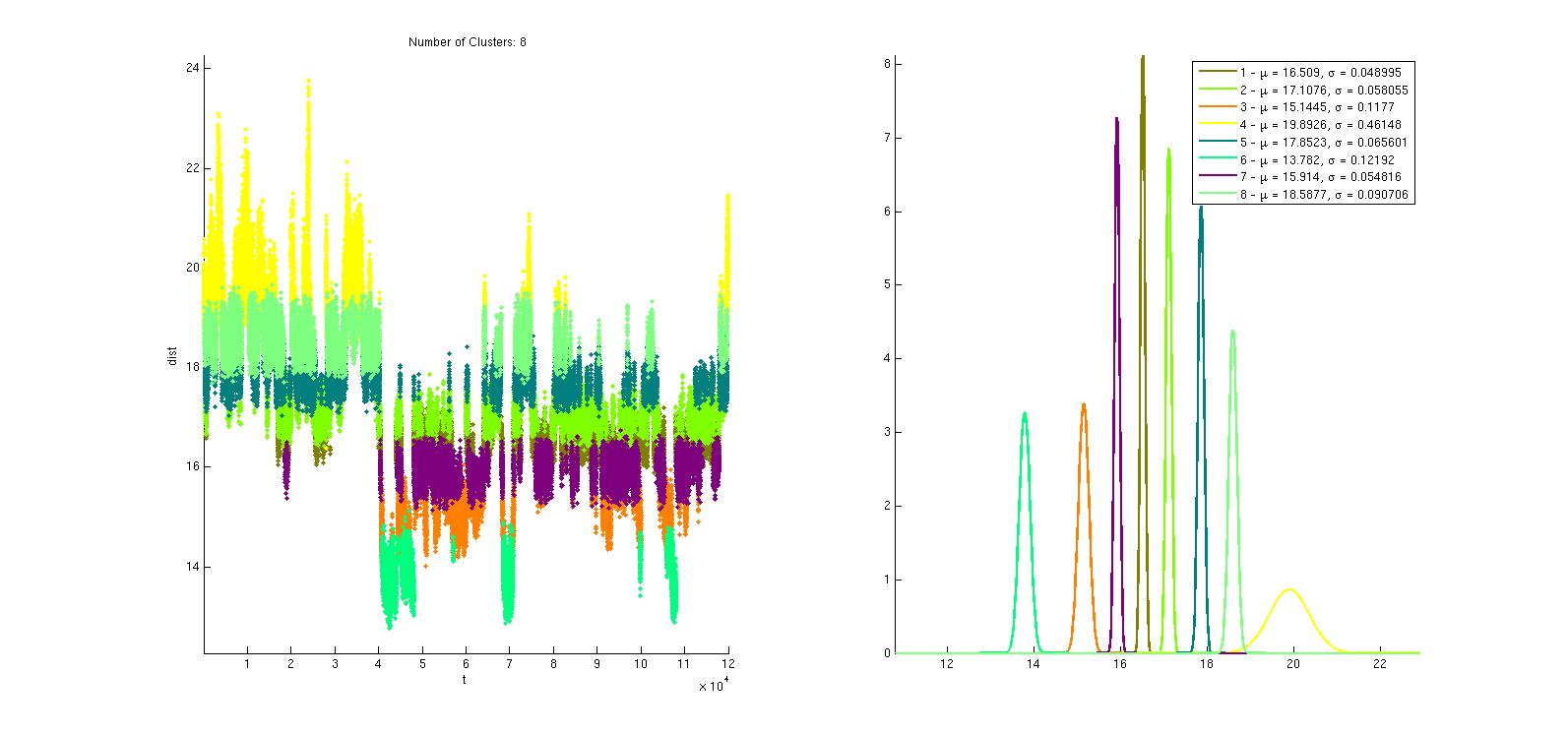Click the peak of the orange Gaussian curve

pos(1083,404)
